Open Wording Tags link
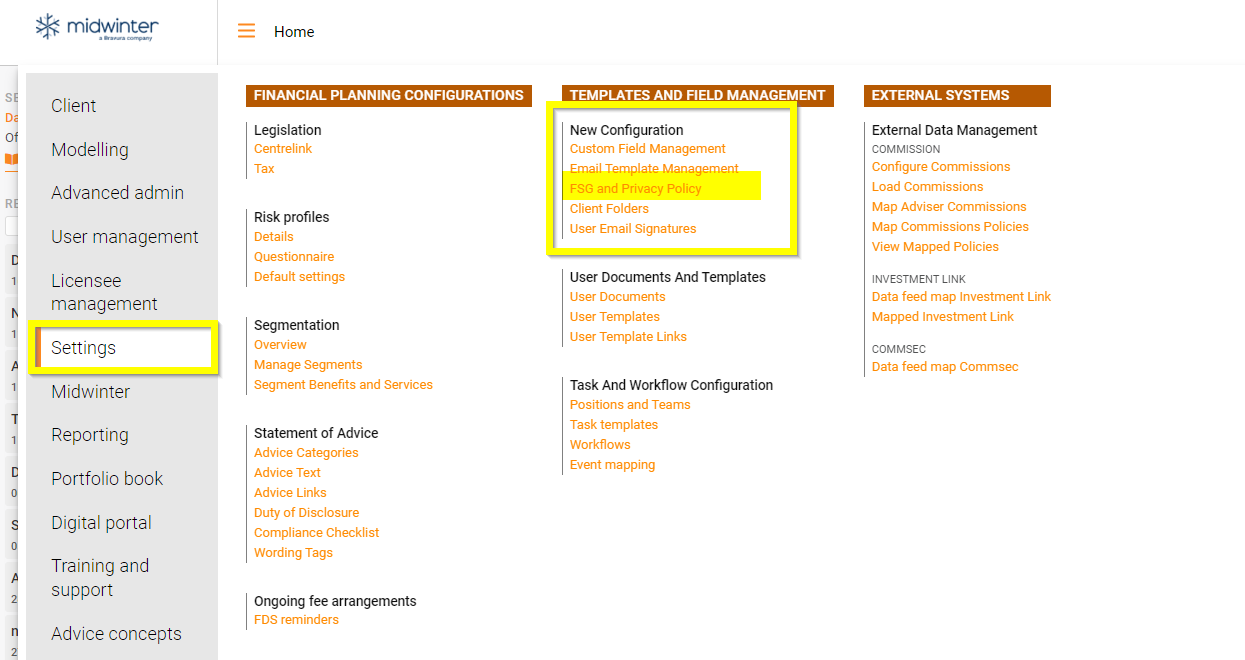1245x660 pixels. point(293,553)
